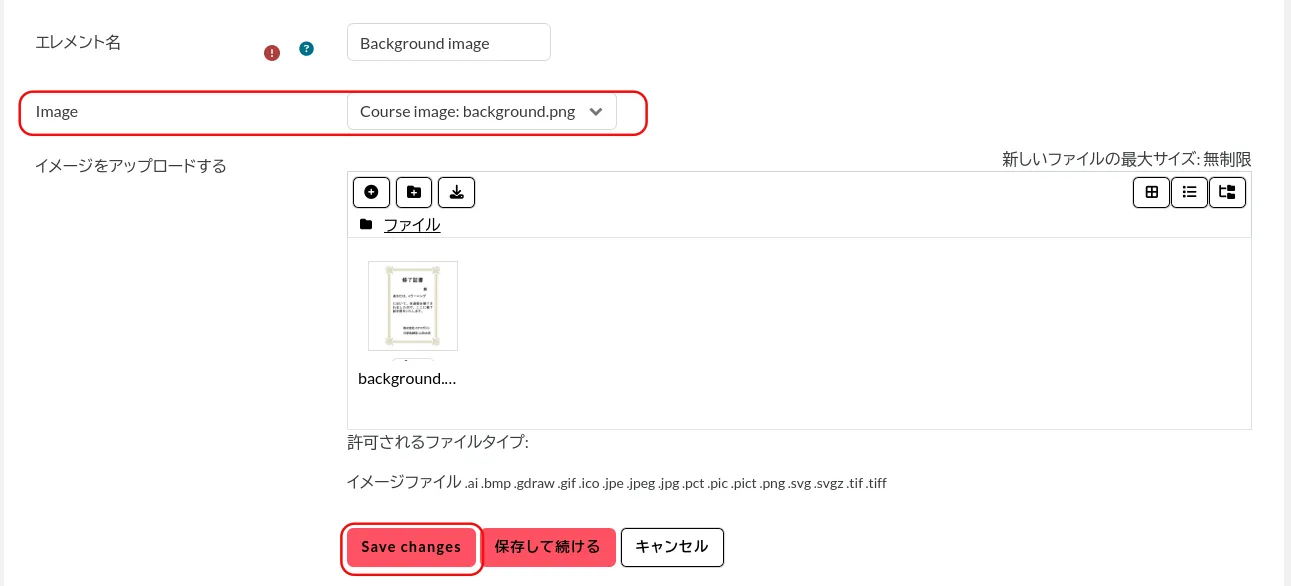
Task: Focus the エレメント名 text field
Action: (448, 43)
